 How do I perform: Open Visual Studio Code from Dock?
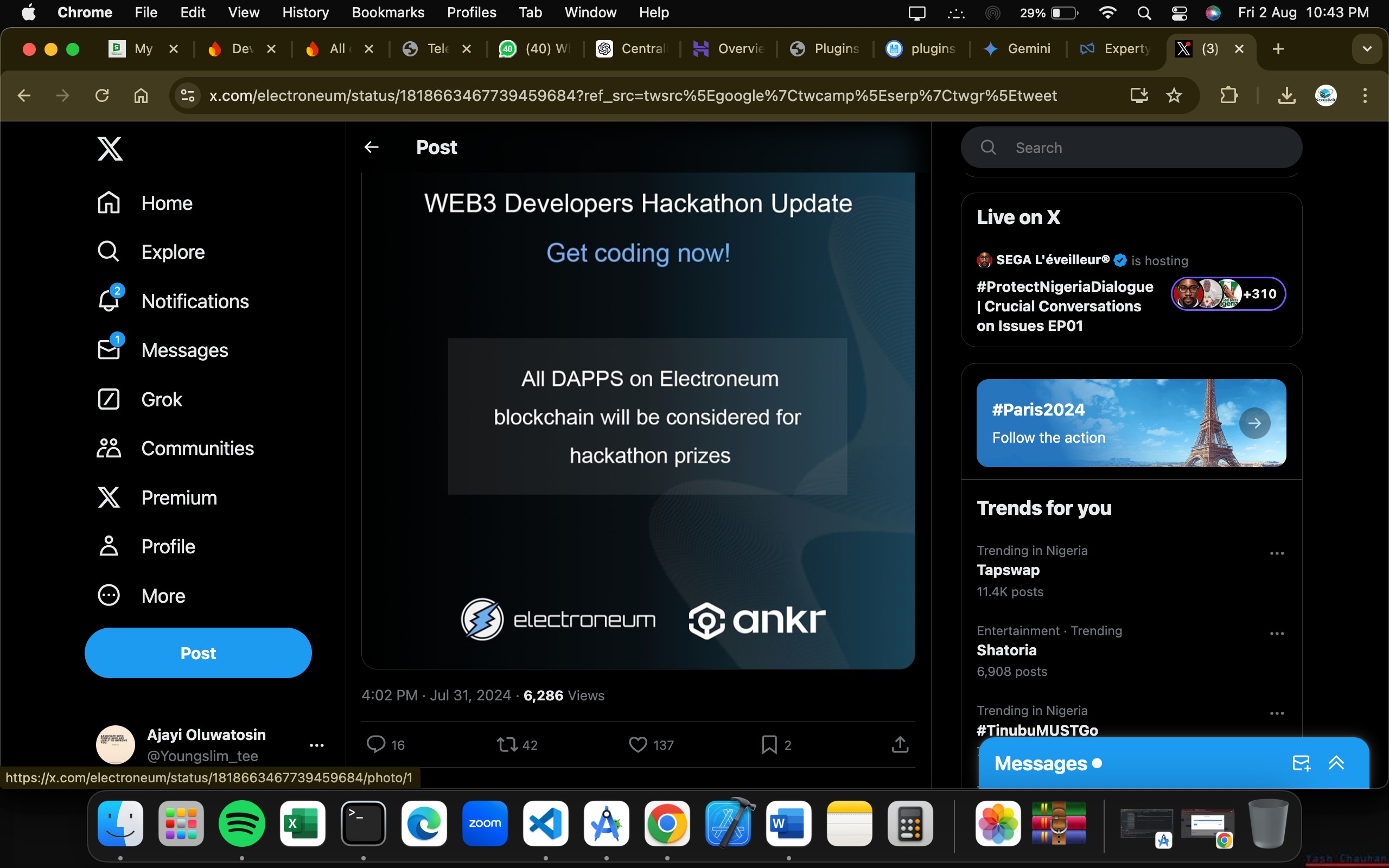pos(545,823)
